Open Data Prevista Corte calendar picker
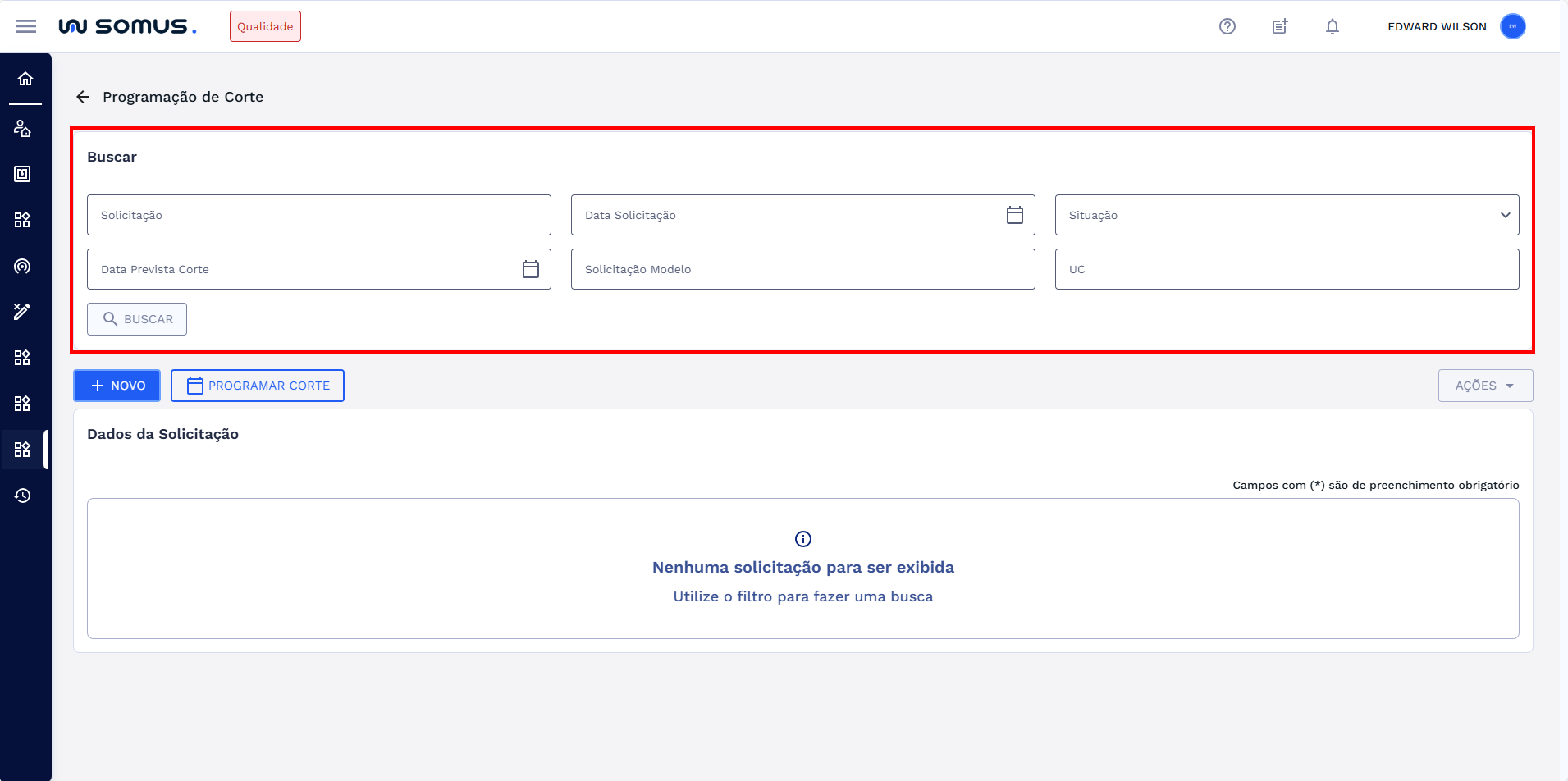Image resolution: width=1568 pixels, height=781 pixels. (x=530, y=269)
